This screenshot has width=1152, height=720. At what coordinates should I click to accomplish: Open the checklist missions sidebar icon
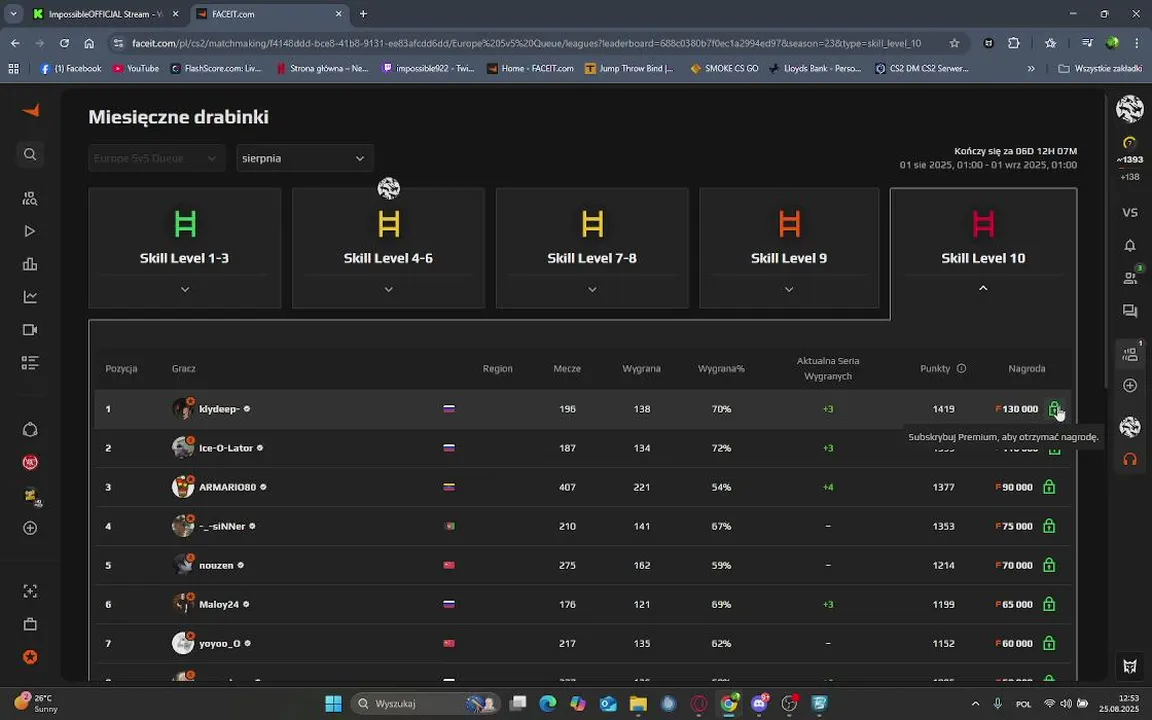tap(30, 363)
